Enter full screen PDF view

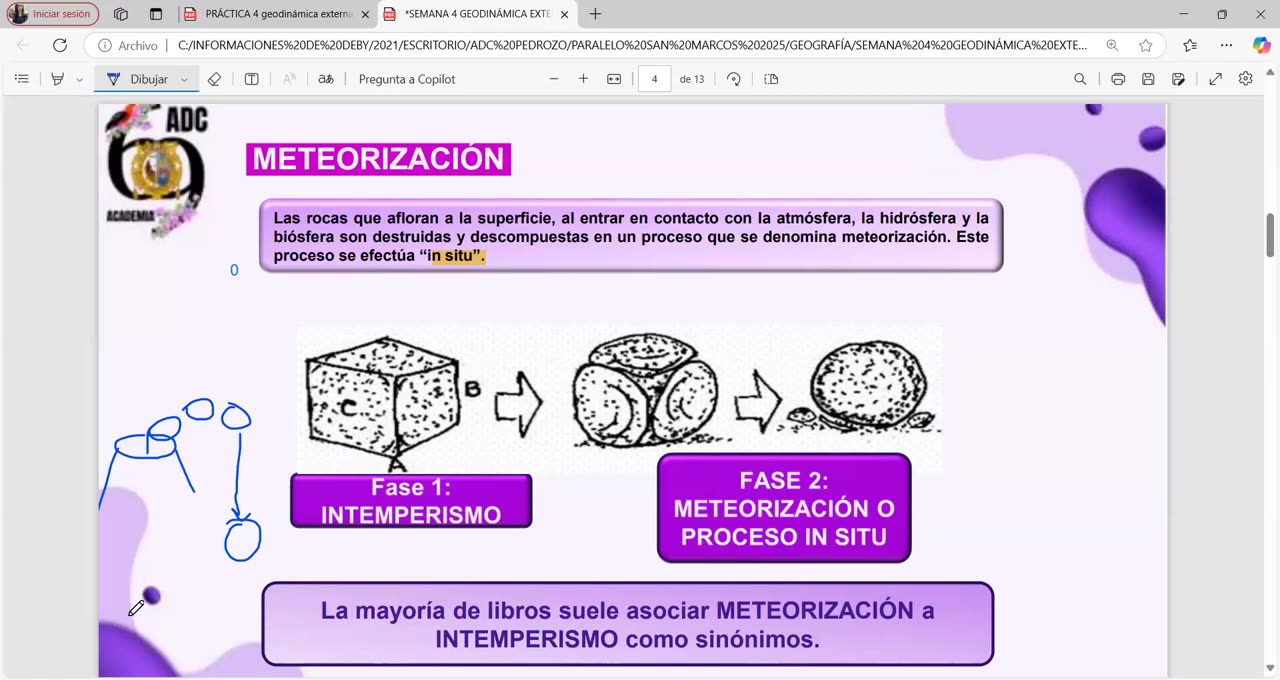click(x=1216, y=79)
